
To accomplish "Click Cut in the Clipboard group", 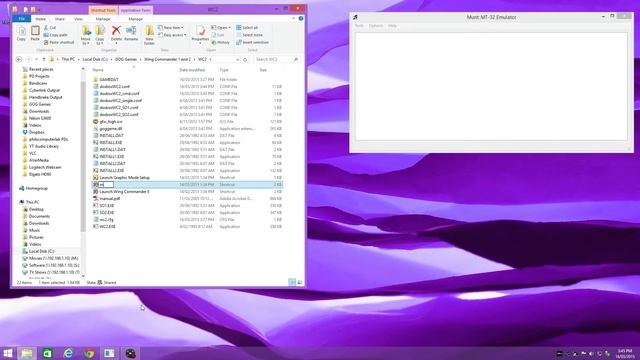I will click(x=50, y=27).
